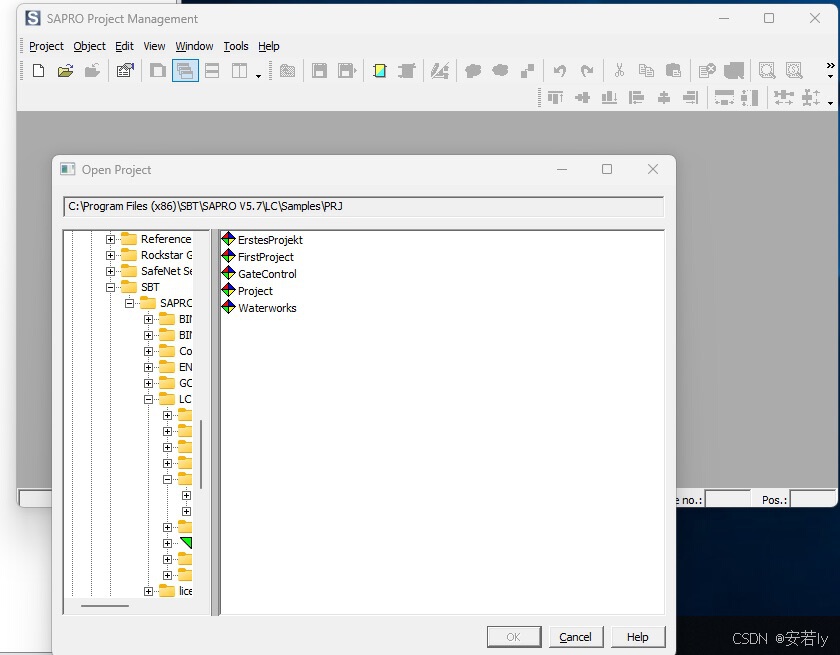Click the Copy toolbar icon

click(646, 71)
